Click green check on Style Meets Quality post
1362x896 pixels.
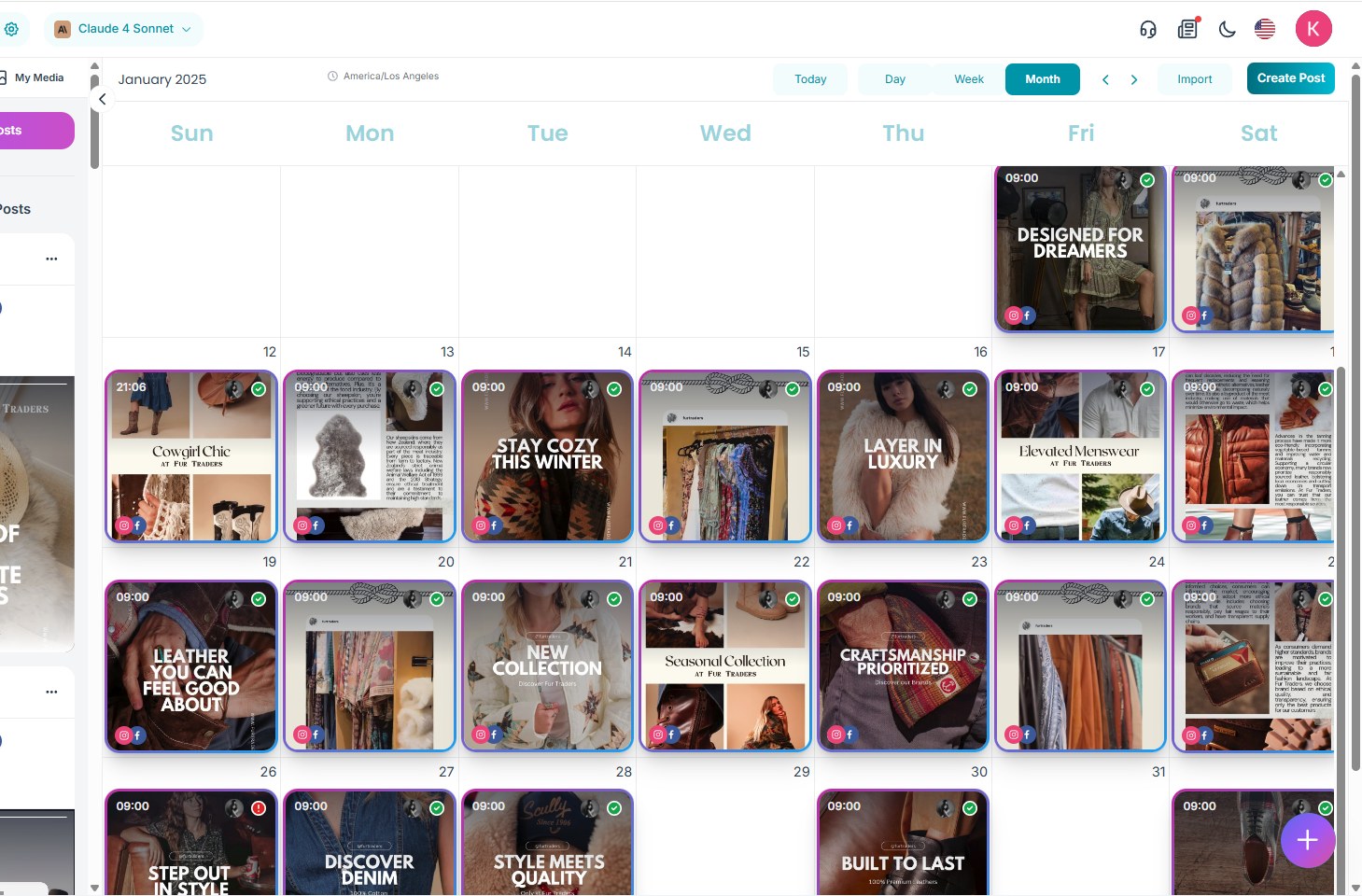[x=614, y=808]
